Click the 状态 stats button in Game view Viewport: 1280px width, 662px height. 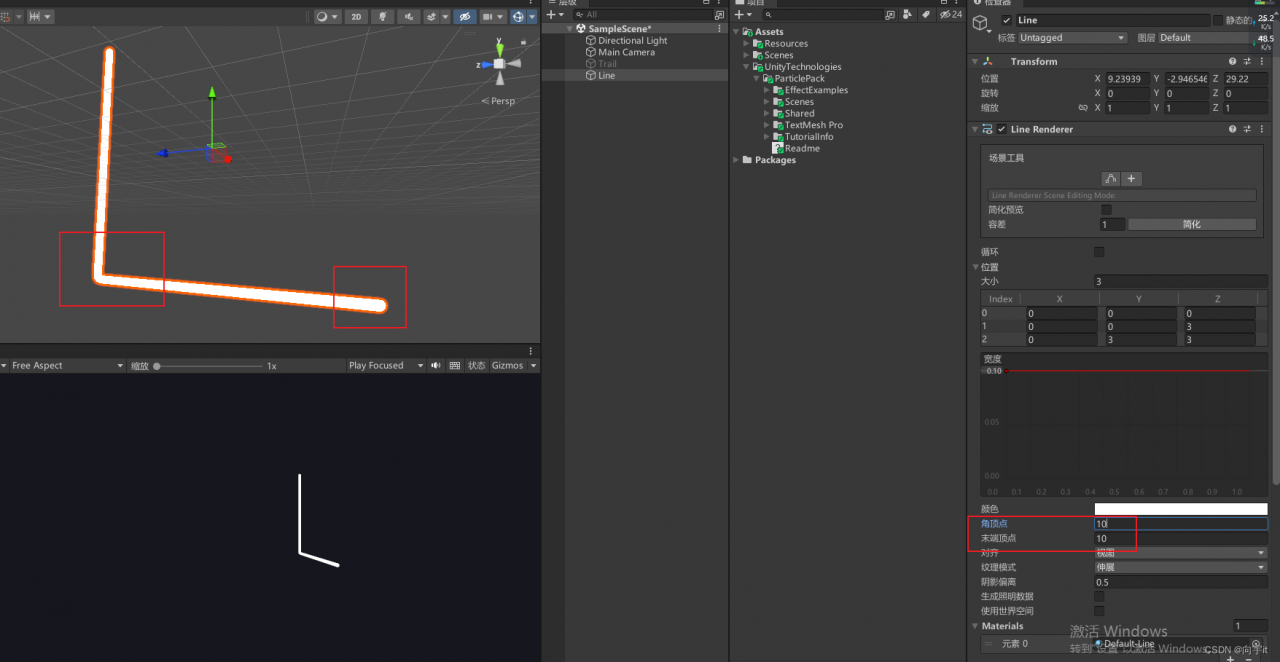pos(477,366)
